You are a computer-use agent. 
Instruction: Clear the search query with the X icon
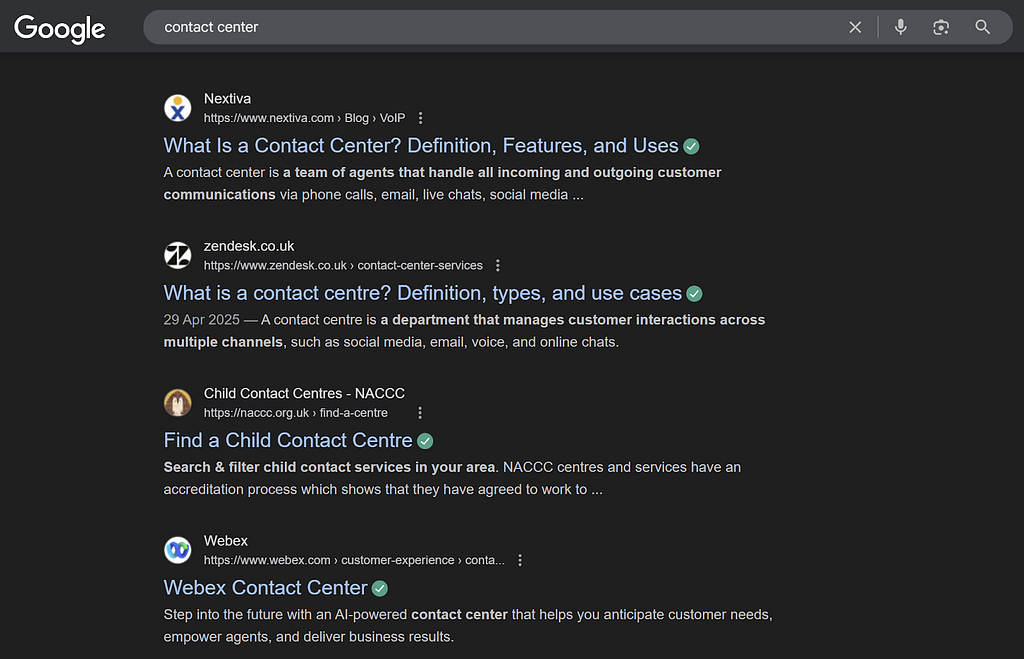click(855, 27)
